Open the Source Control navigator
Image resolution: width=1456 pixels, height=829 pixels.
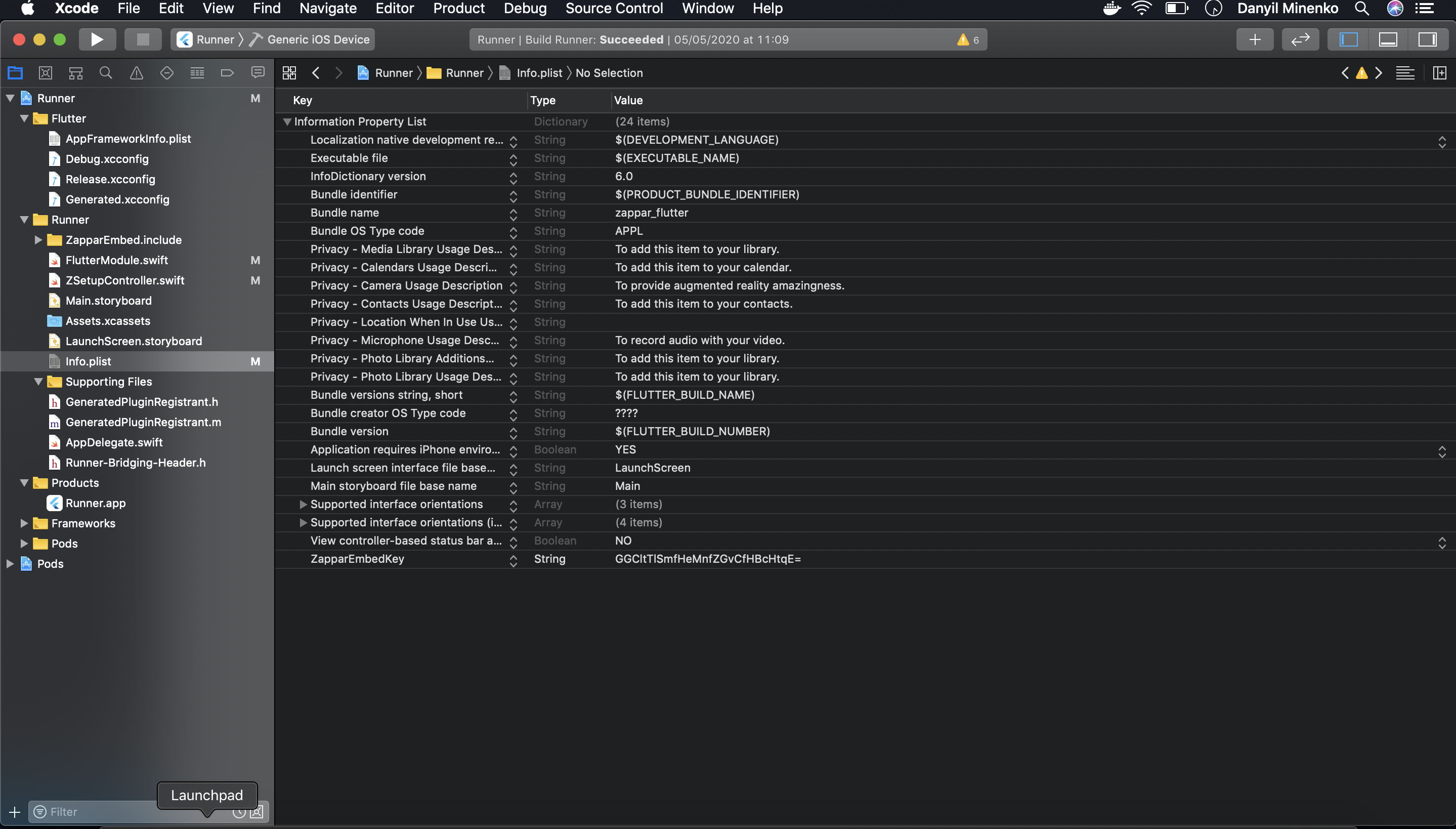[x=46, y=73]
